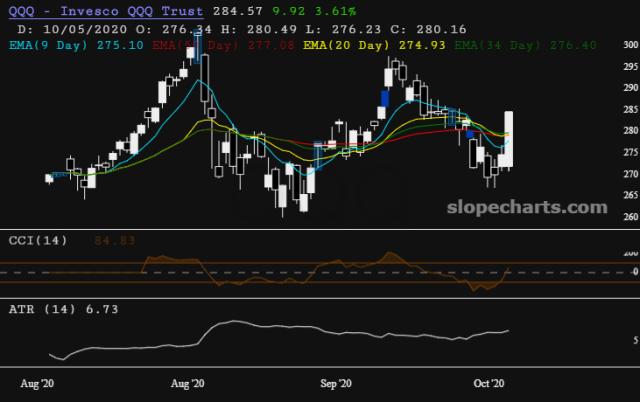Select the EMA(20 Day) 274.93 legend label
The height and width of the screenshot is (402, 640).
(x=374, y=45)
